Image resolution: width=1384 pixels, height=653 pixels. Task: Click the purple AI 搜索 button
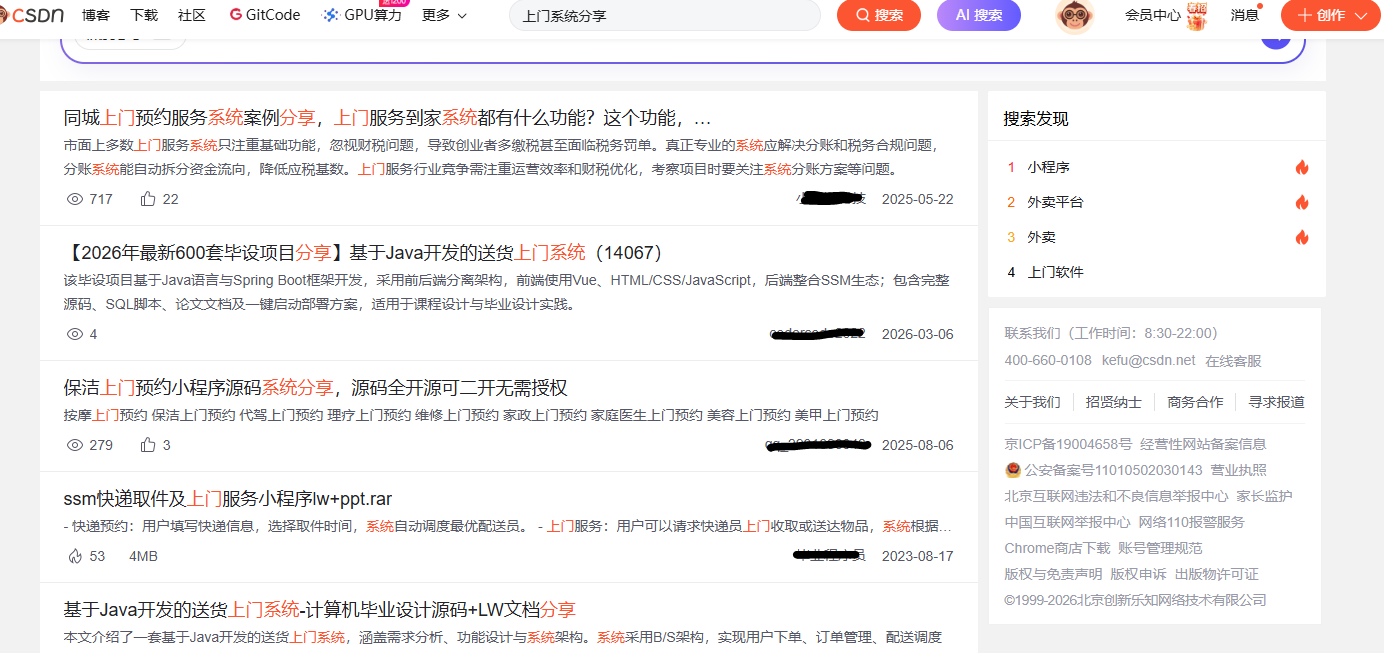[x=978, y=15]
